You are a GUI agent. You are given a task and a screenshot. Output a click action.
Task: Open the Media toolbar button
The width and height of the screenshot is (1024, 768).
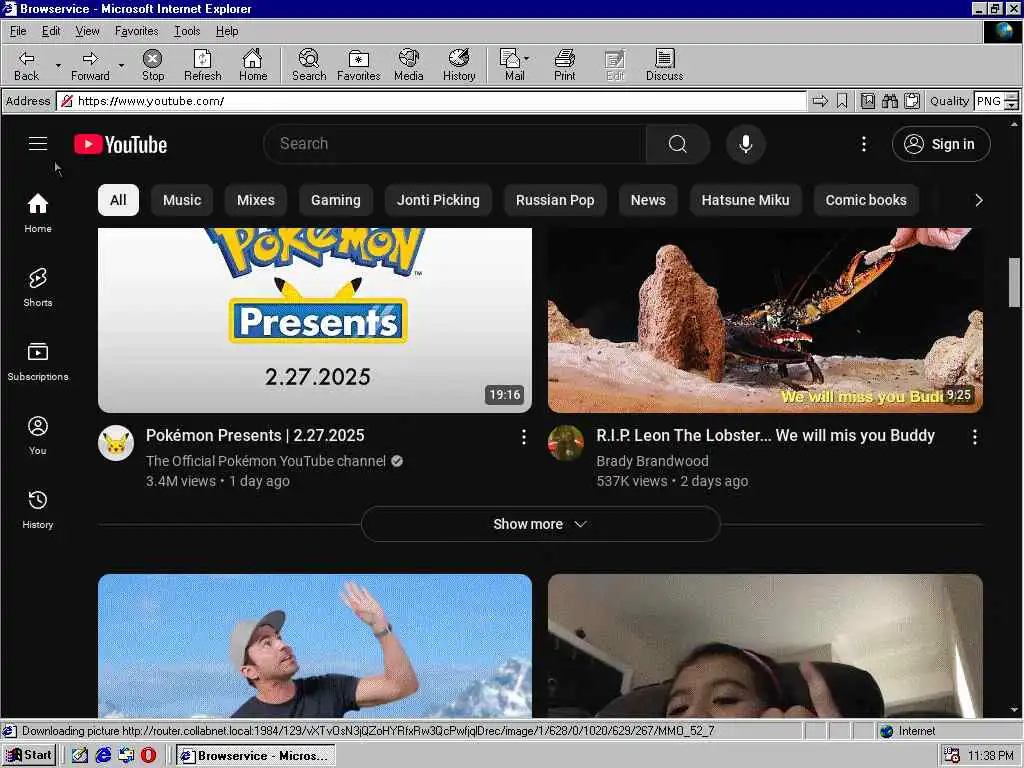(x=409, y=65)
